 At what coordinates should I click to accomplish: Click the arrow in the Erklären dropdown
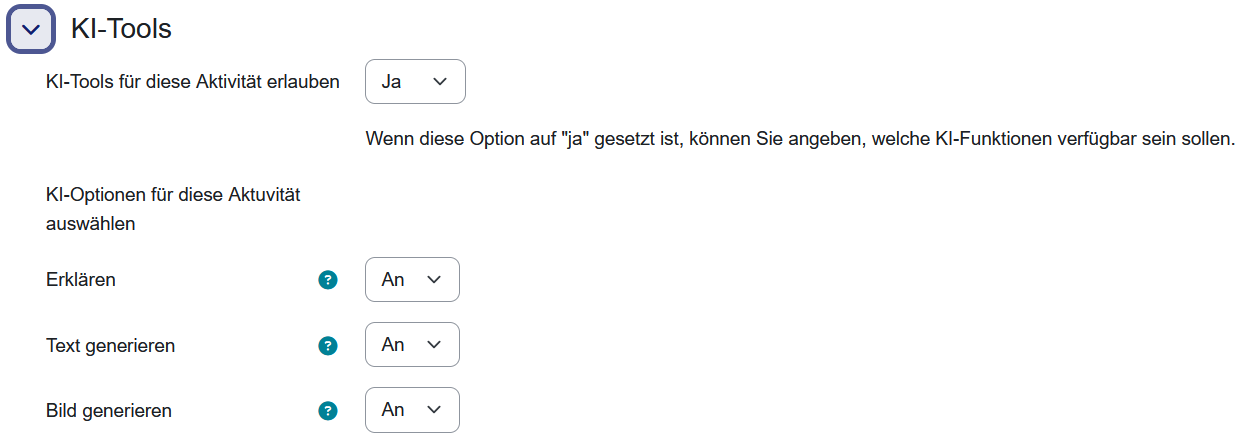[x=434, y=280]
